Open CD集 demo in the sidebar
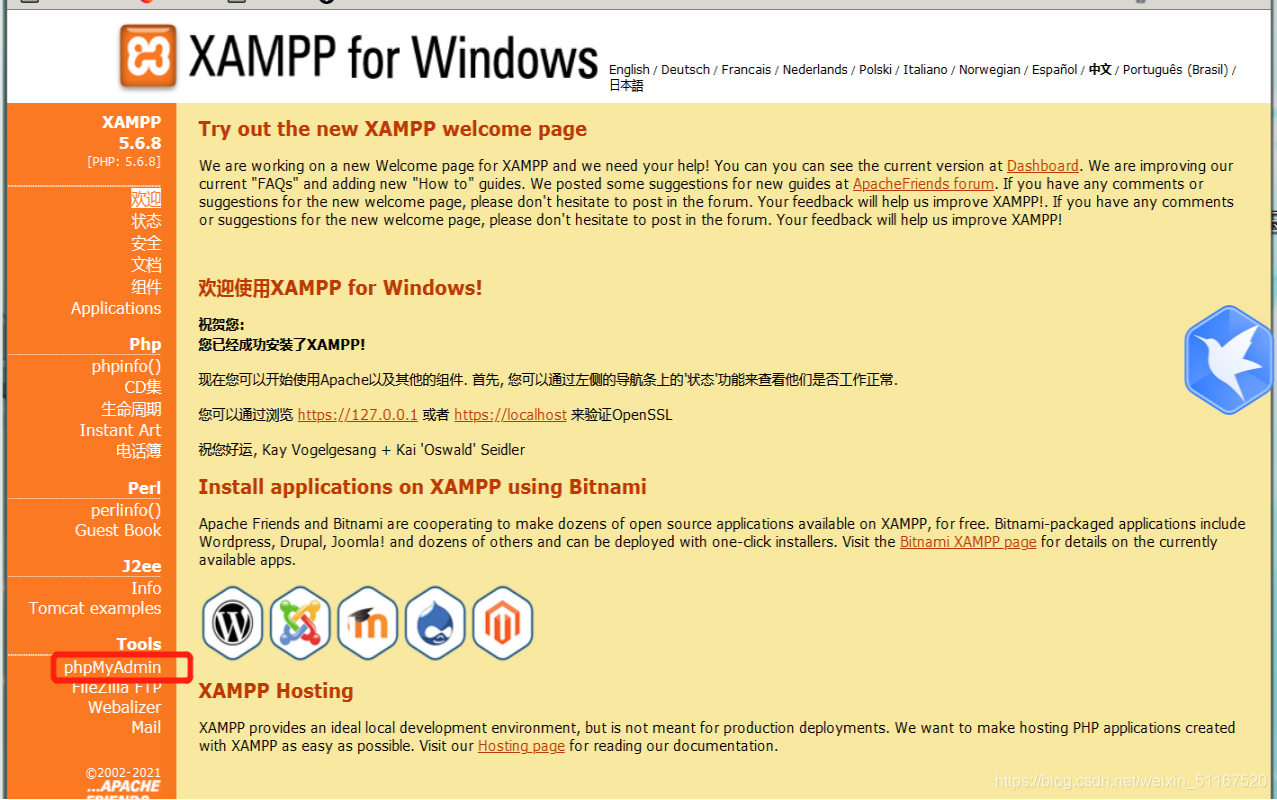Screen dimensions: 1277x800 pos(142,387)
